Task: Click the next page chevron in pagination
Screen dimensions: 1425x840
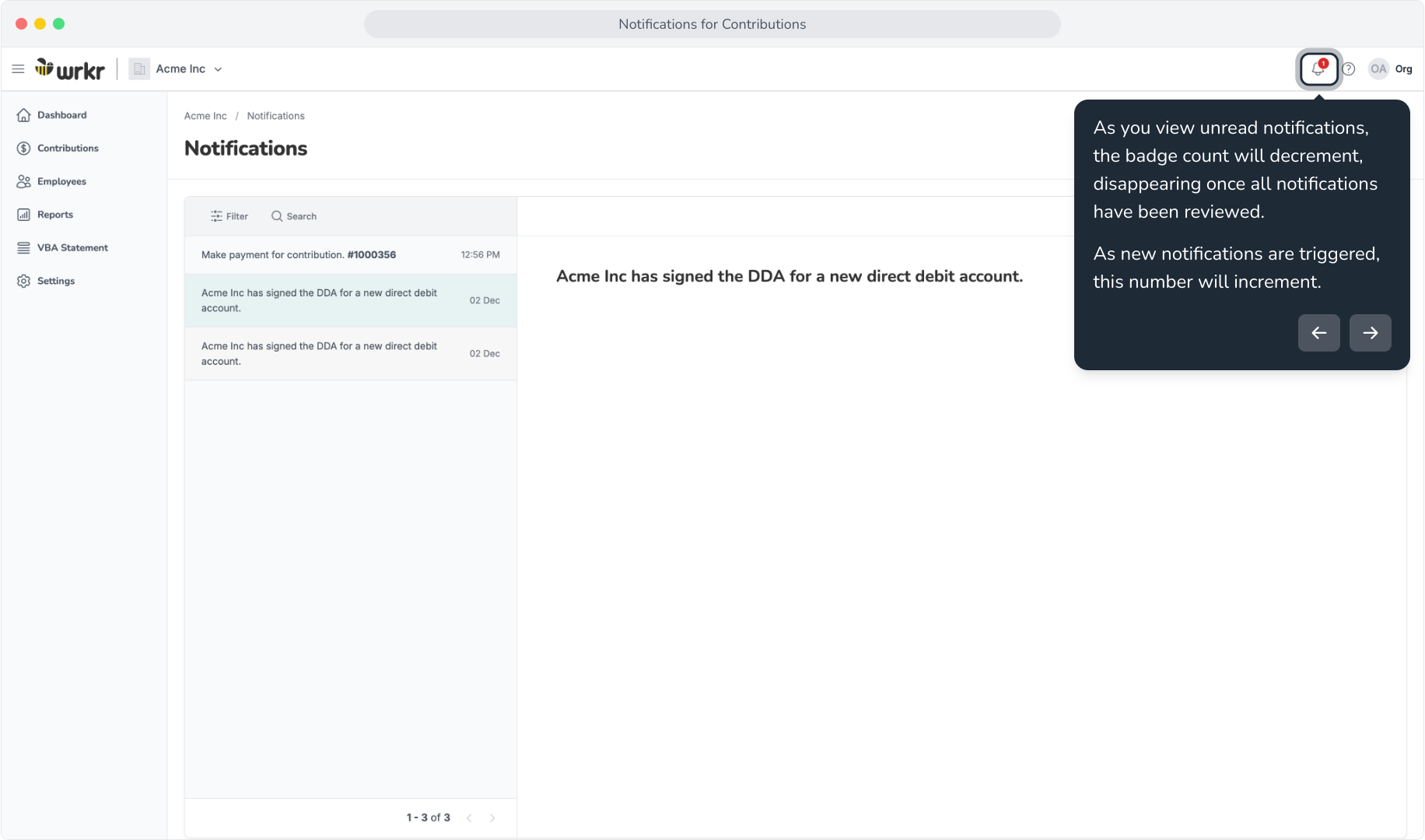Action: pyautogui.click(x=492, y=818)
